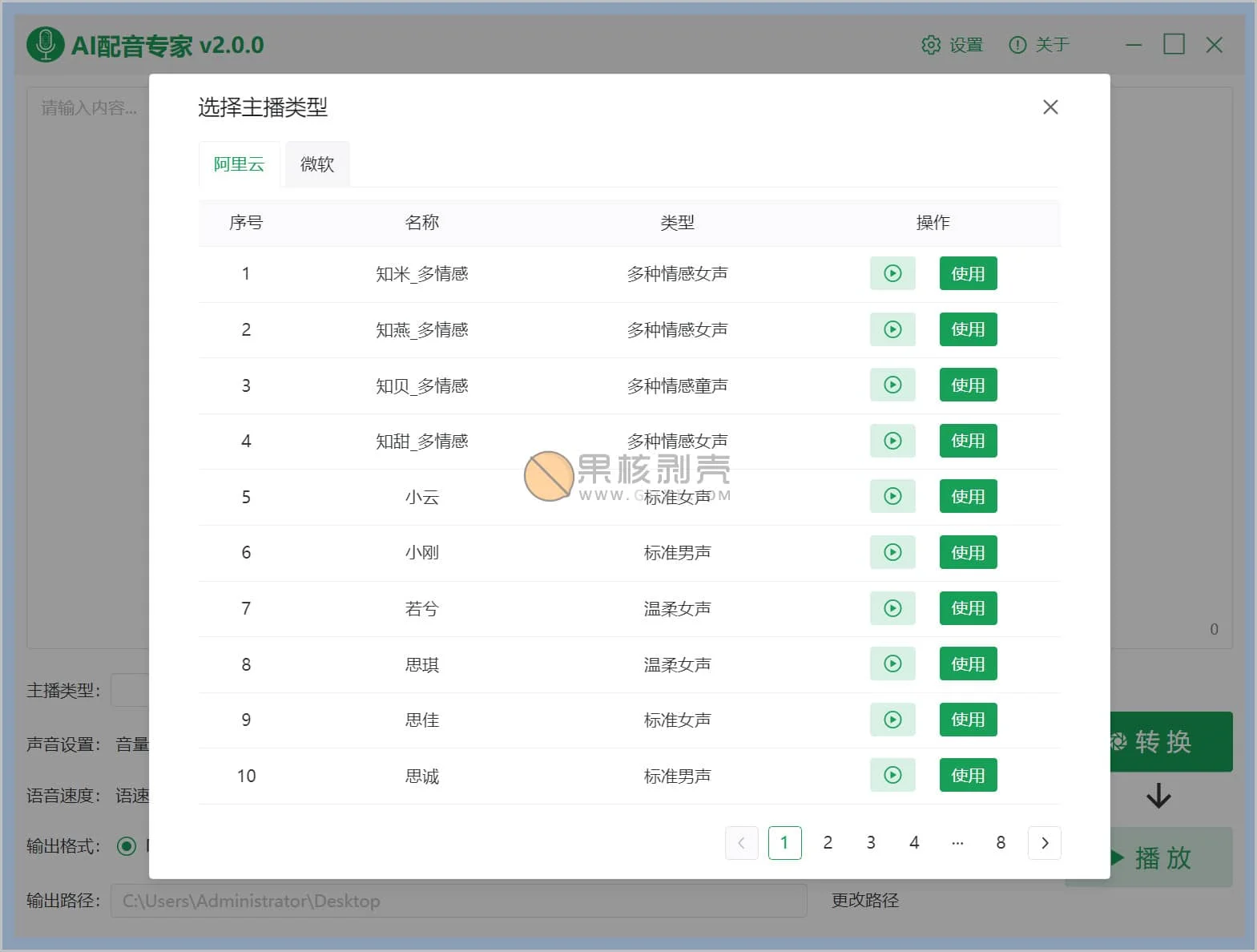1257x952 pixels.
Task: Click the type cell 多种情感童声
Action: [x=678, y=385]
